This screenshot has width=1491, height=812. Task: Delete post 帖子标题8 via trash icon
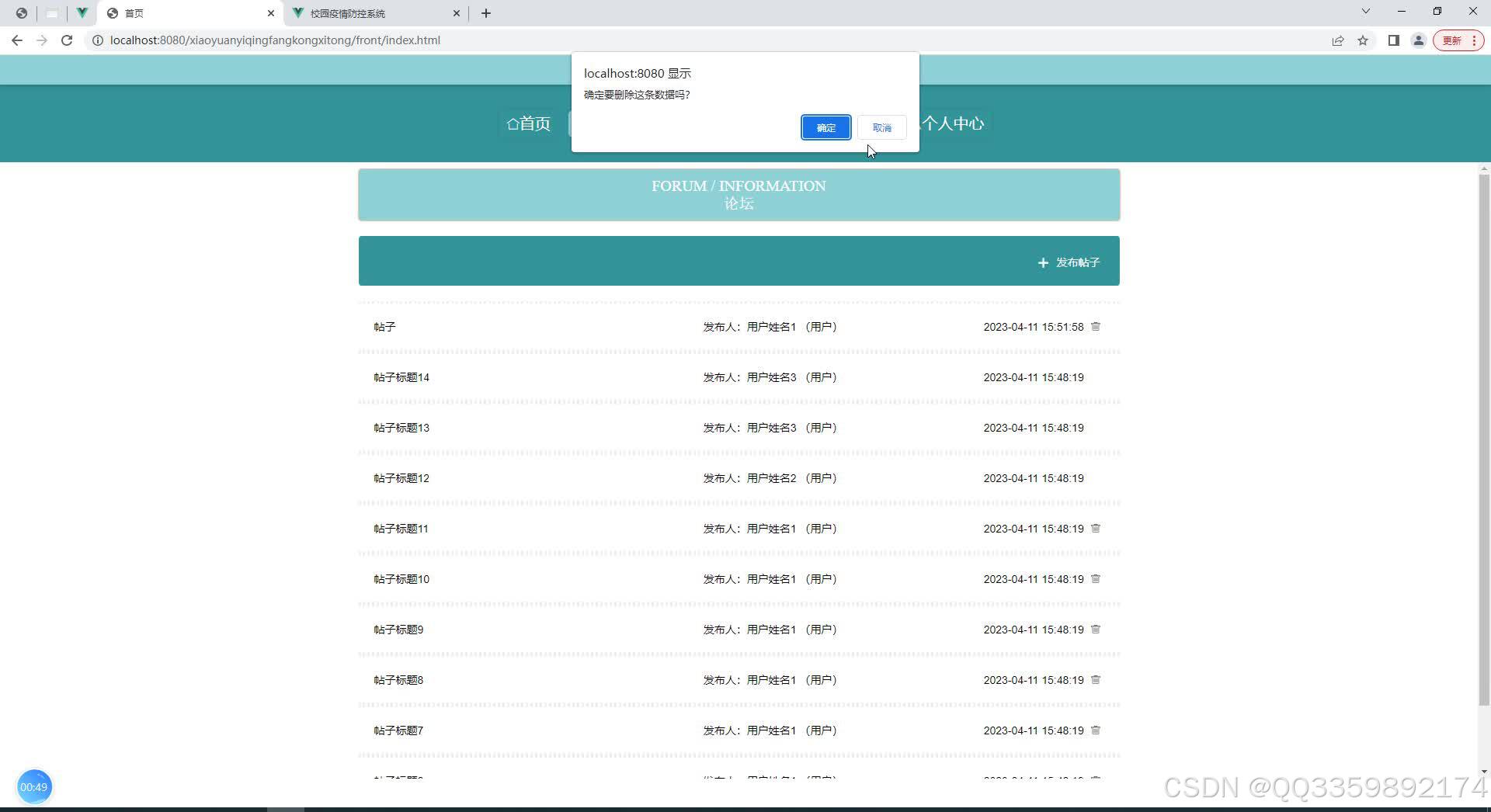coord(1096,680)
